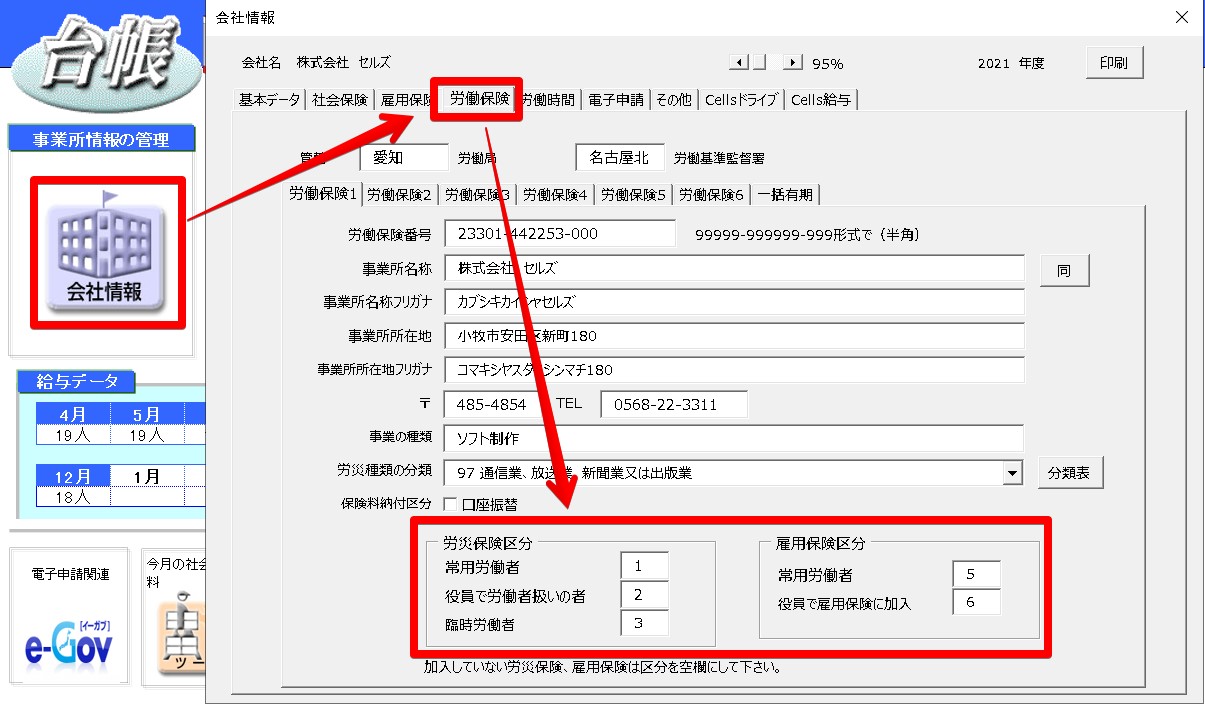The image size is (1205, 705).
Task: Select the 労働保険1 sub-tab
Action: pyautogui.click(x=323, y=193)
